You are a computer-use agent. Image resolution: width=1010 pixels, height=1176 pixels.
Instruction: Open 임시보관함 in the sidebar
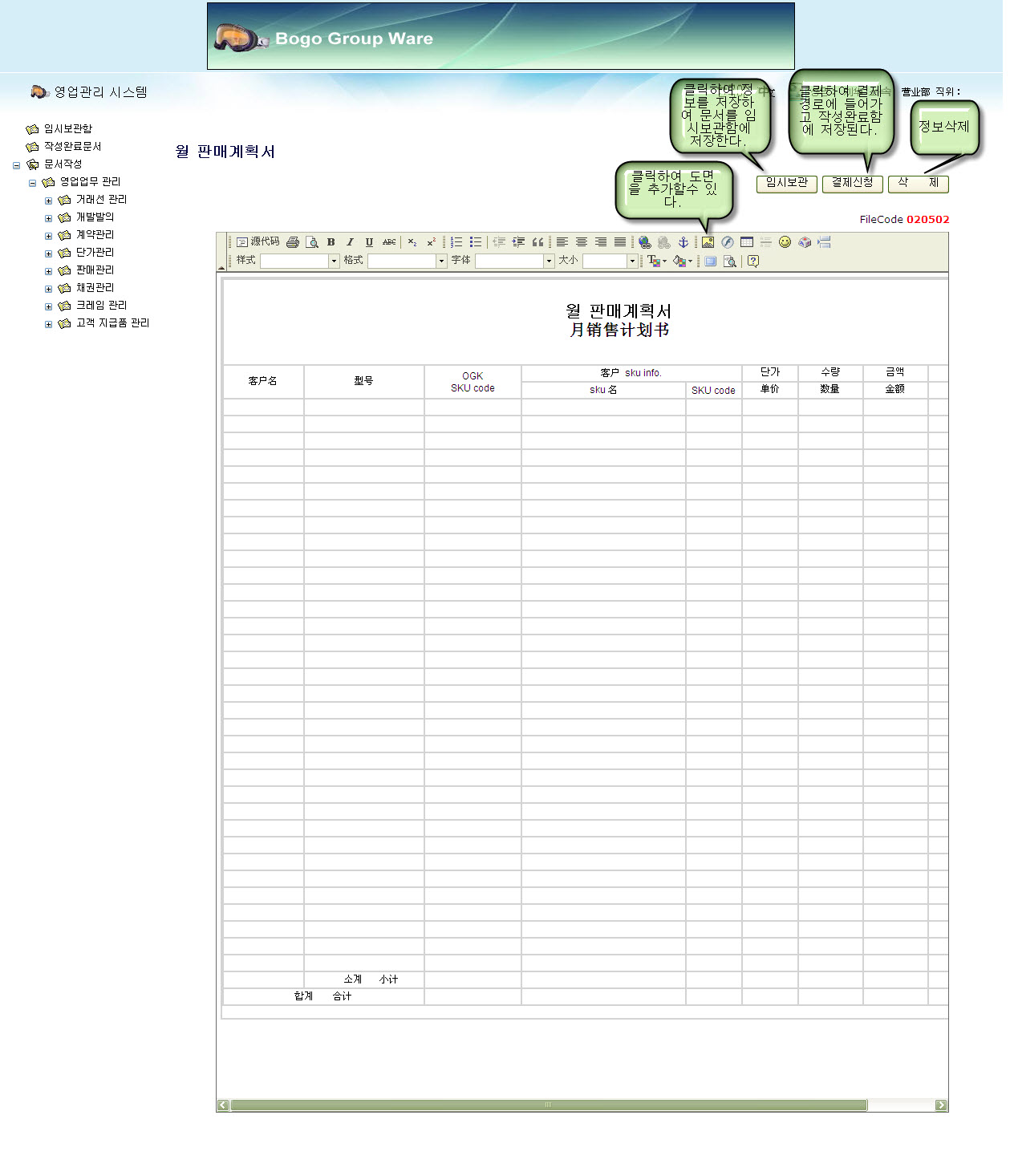[x=67, y=129]
